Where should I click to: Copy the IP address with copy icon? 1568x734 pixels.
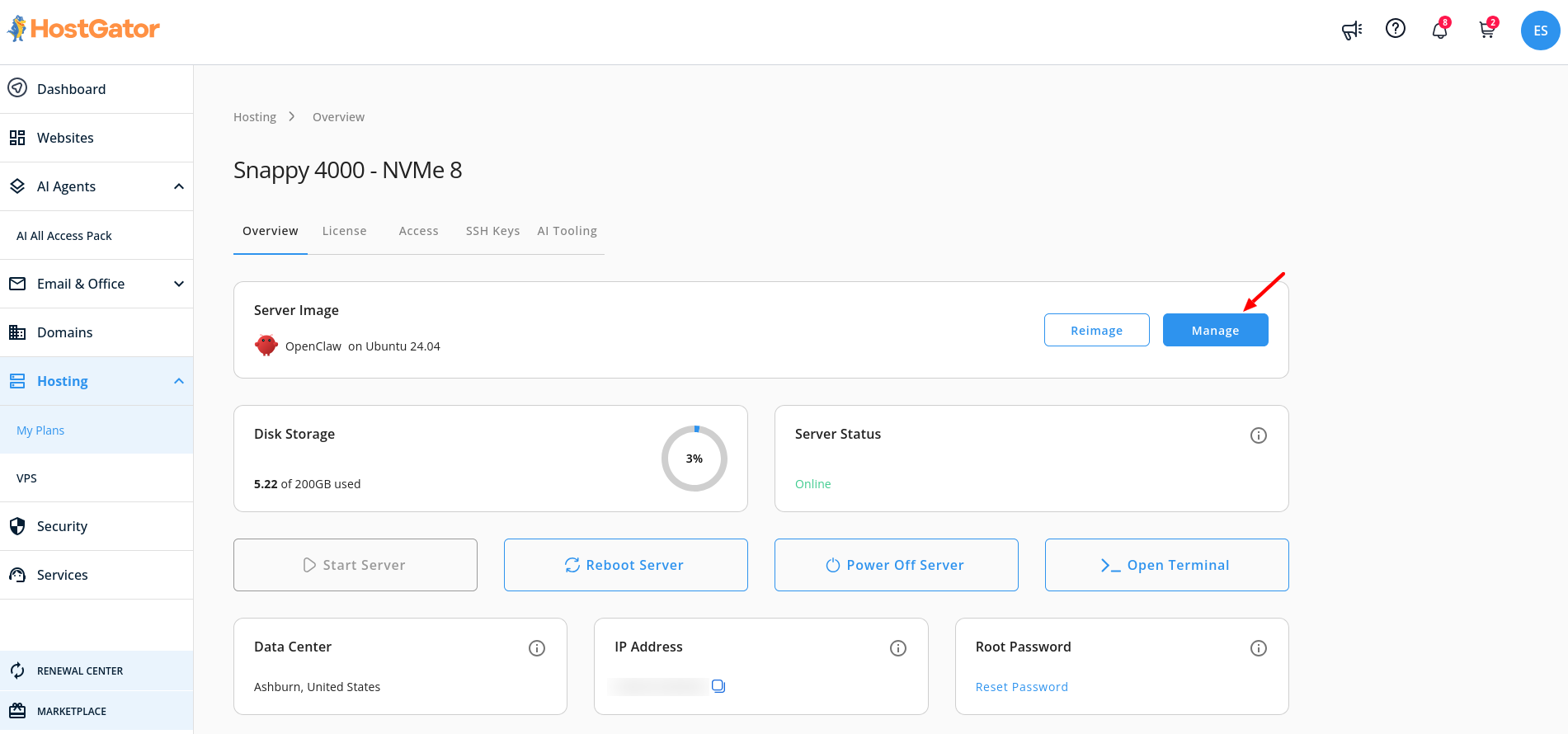(718, 686)
